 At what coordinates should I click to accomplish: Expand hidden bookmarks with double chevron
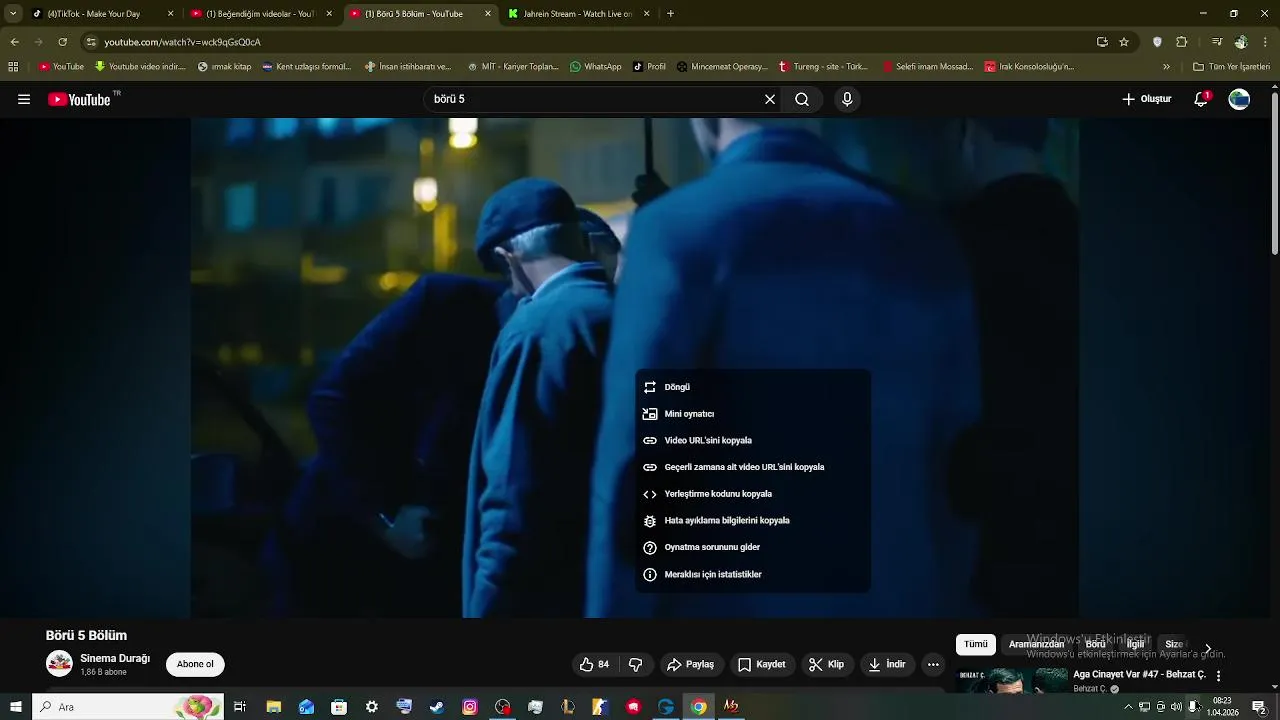pyautogui.click(x=1166, y=67)
